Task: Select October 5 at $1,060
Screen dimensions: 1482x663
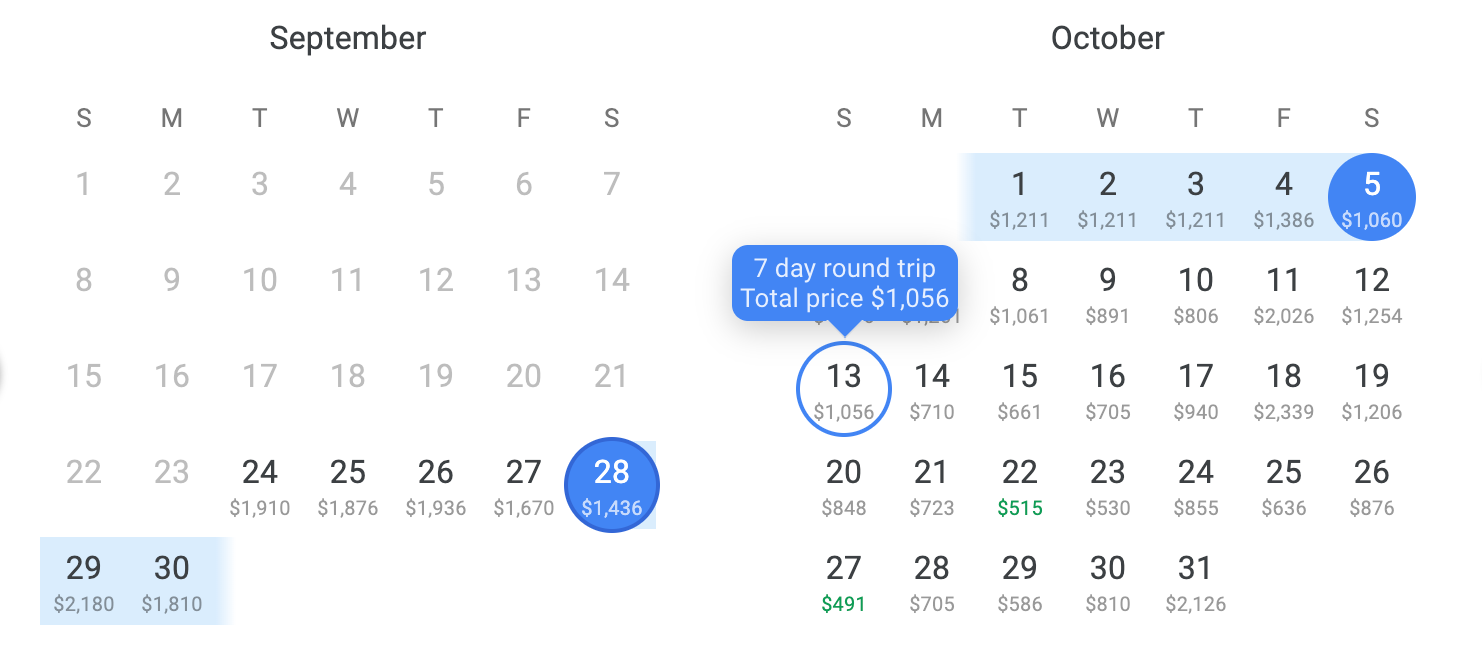Action: (x=1372, y=197)
